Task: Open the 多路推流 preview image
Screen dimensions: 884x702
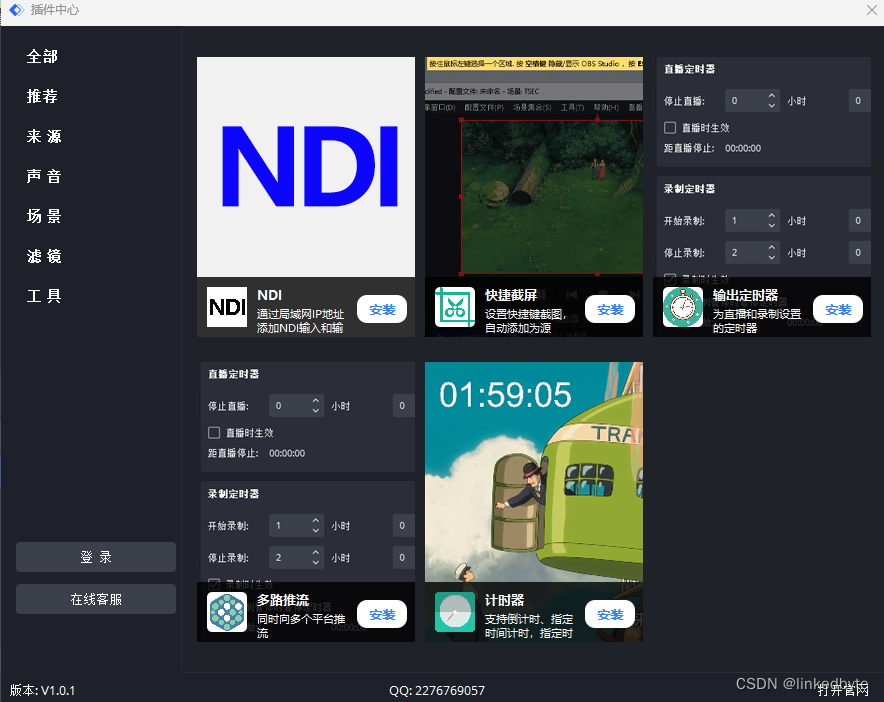Action: (306, 472)
